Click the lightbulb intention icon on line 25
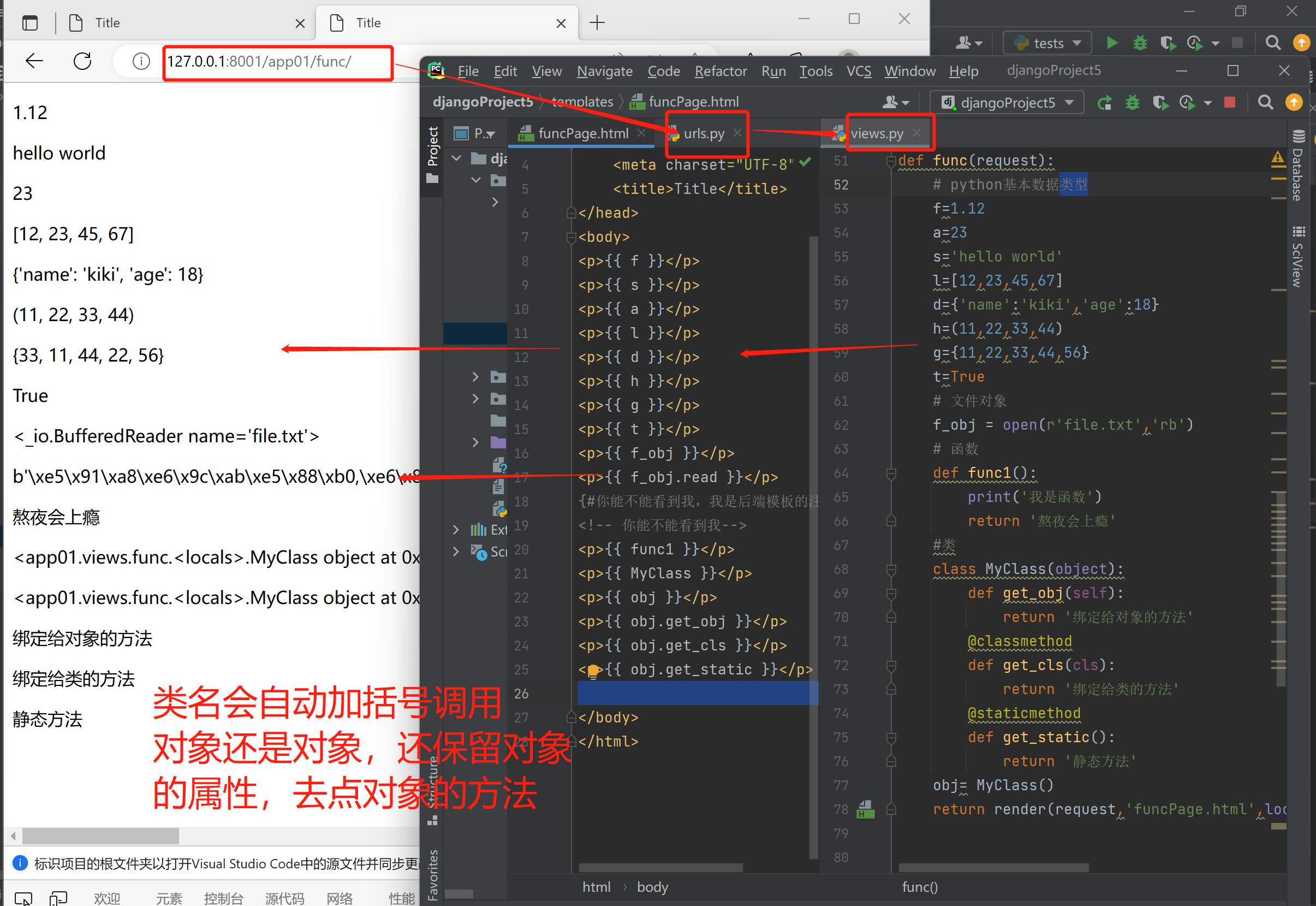This screenshot has height=906, width=1316. click(x=593, y=671)
